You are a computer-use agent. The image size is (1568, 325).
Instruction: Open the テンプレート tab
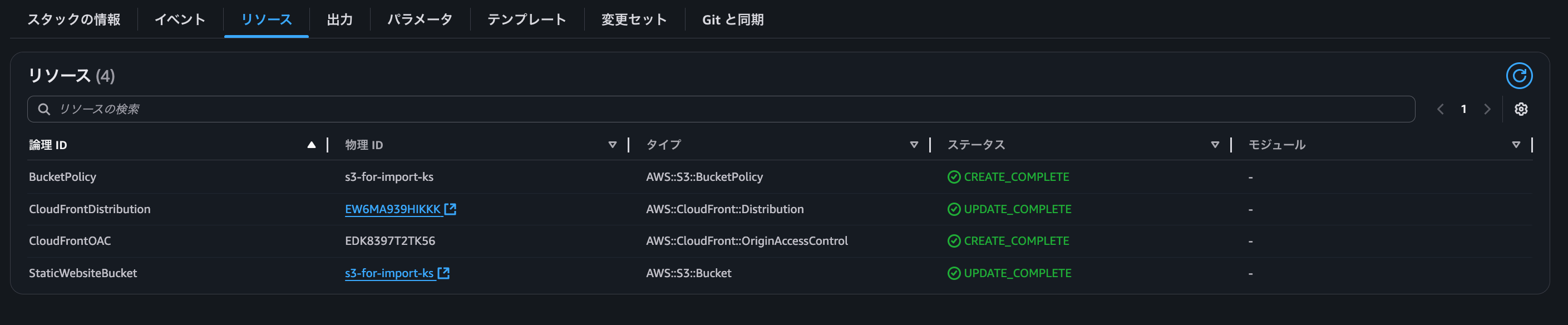point(526,19)
